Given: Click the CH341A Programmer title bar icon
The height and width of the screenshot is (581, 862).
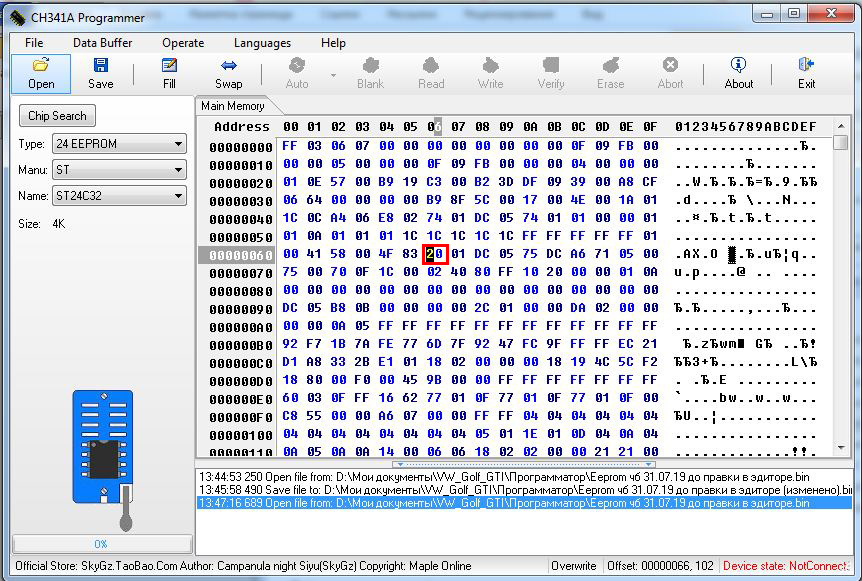Looking at the screenshot, I should click(x=17, y=18).
